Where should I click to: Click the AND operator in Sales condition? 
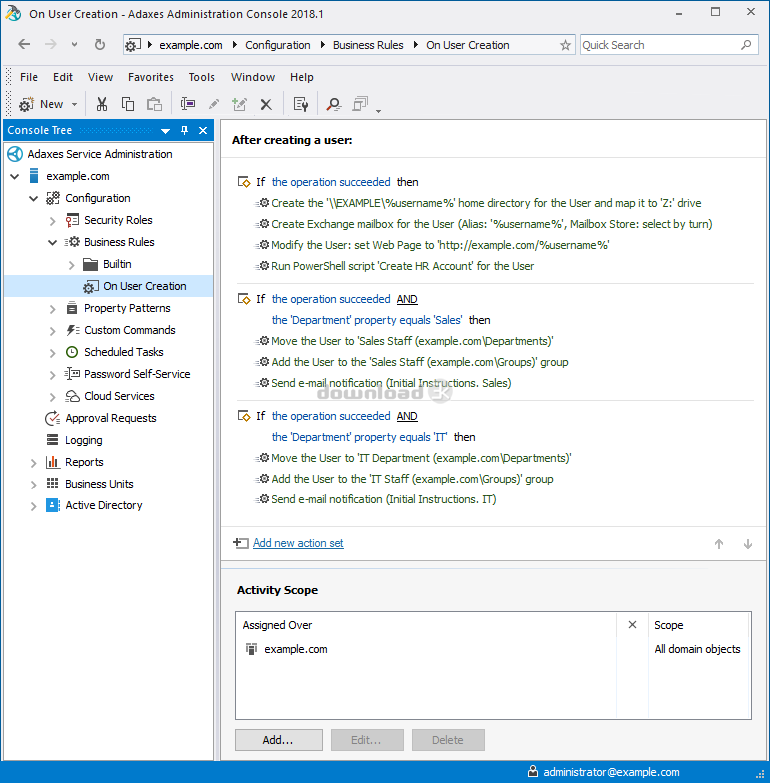click(x=407, y=299)
